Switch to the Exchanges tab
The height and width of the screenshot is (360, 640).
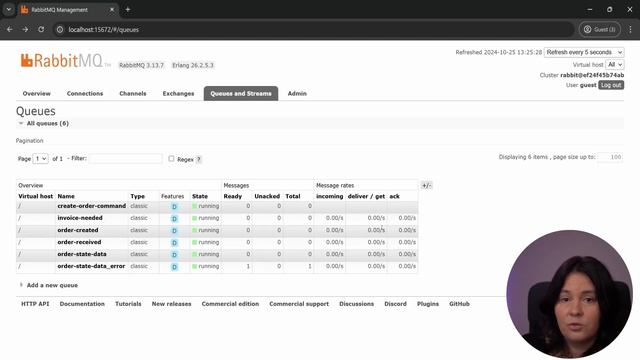pos(178,93)
